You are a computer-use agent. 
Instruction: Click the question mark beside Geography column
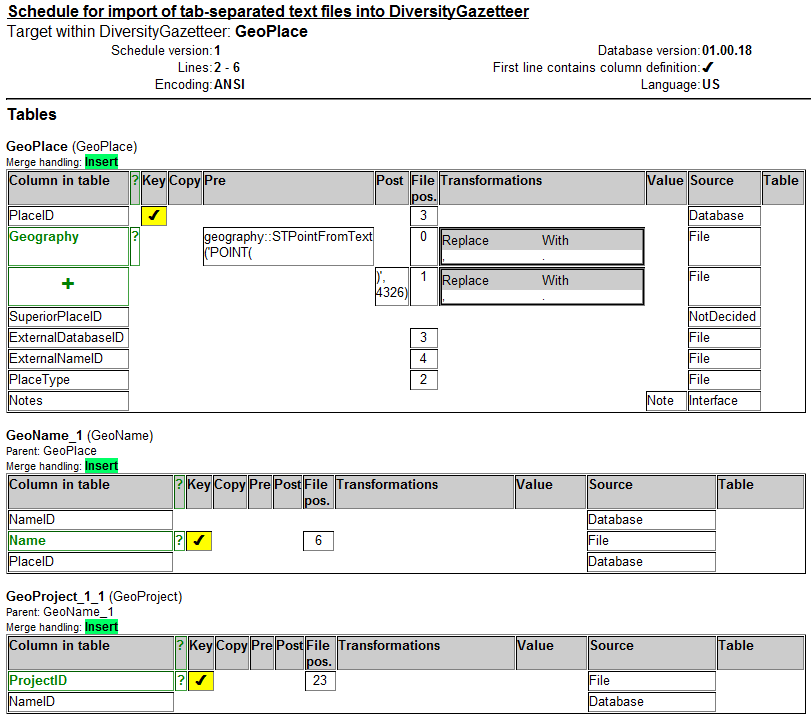135,246
